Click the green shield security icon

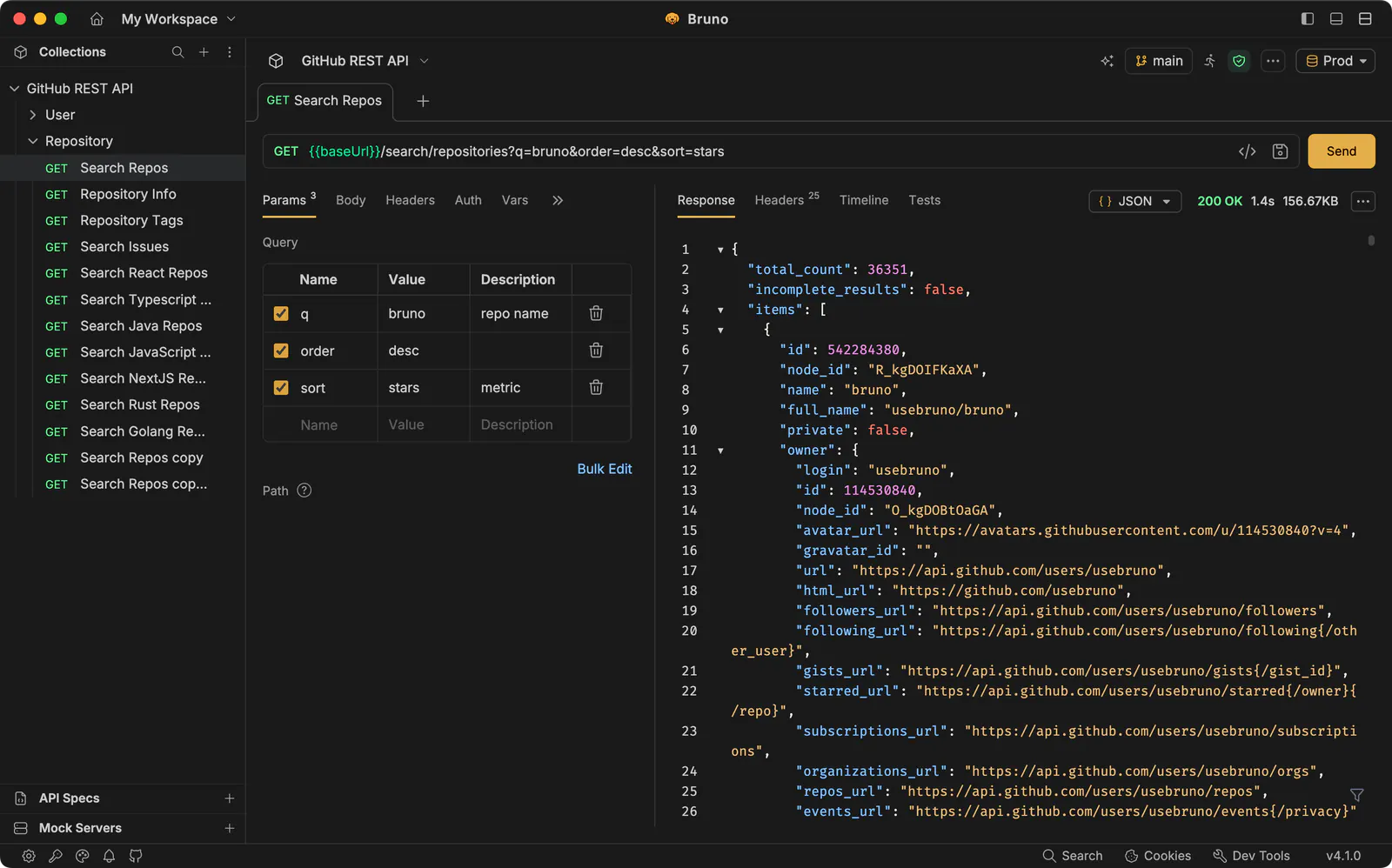click(x=1239, y=61)
